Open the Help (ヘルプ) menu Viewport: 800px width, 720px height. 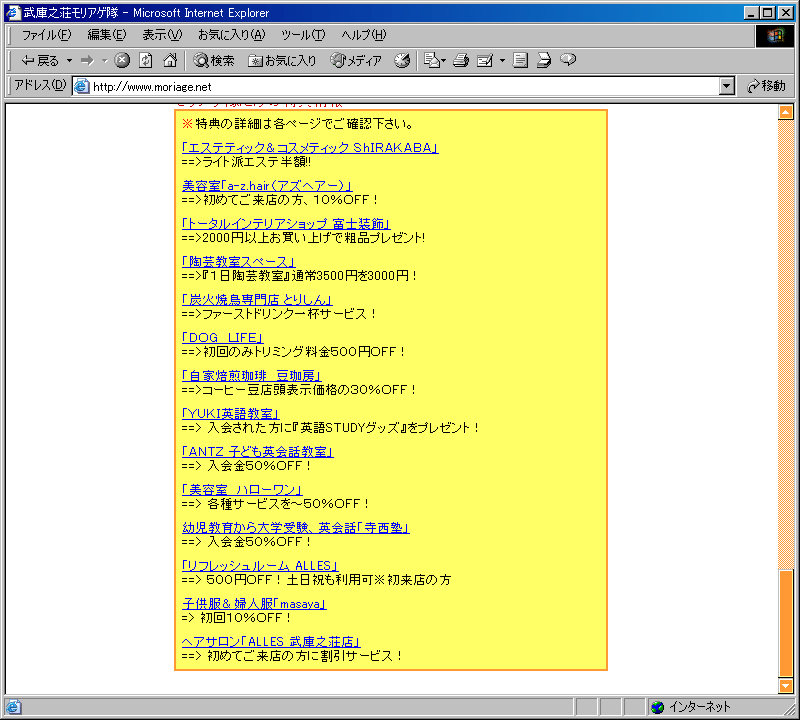[364, 35]
